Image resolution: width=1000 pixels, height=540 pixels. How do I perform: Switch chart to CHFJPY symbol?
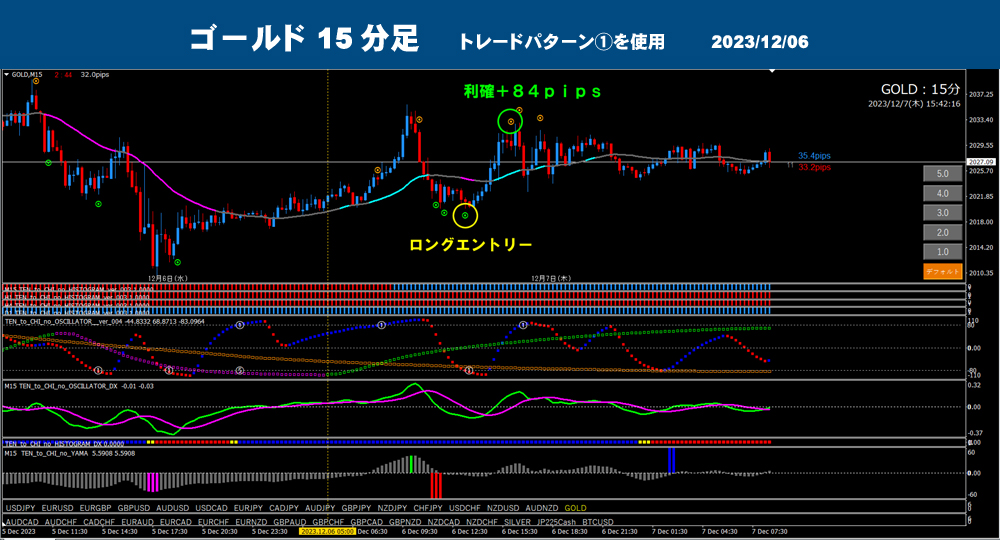[x=428, y=508]
